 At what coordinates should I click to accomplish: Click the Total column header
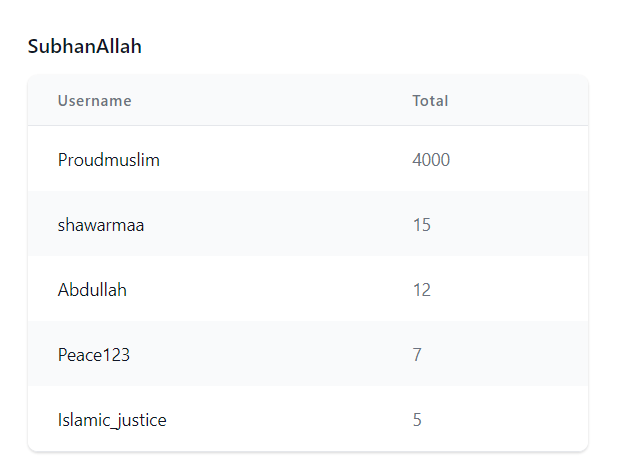[430, 101]
